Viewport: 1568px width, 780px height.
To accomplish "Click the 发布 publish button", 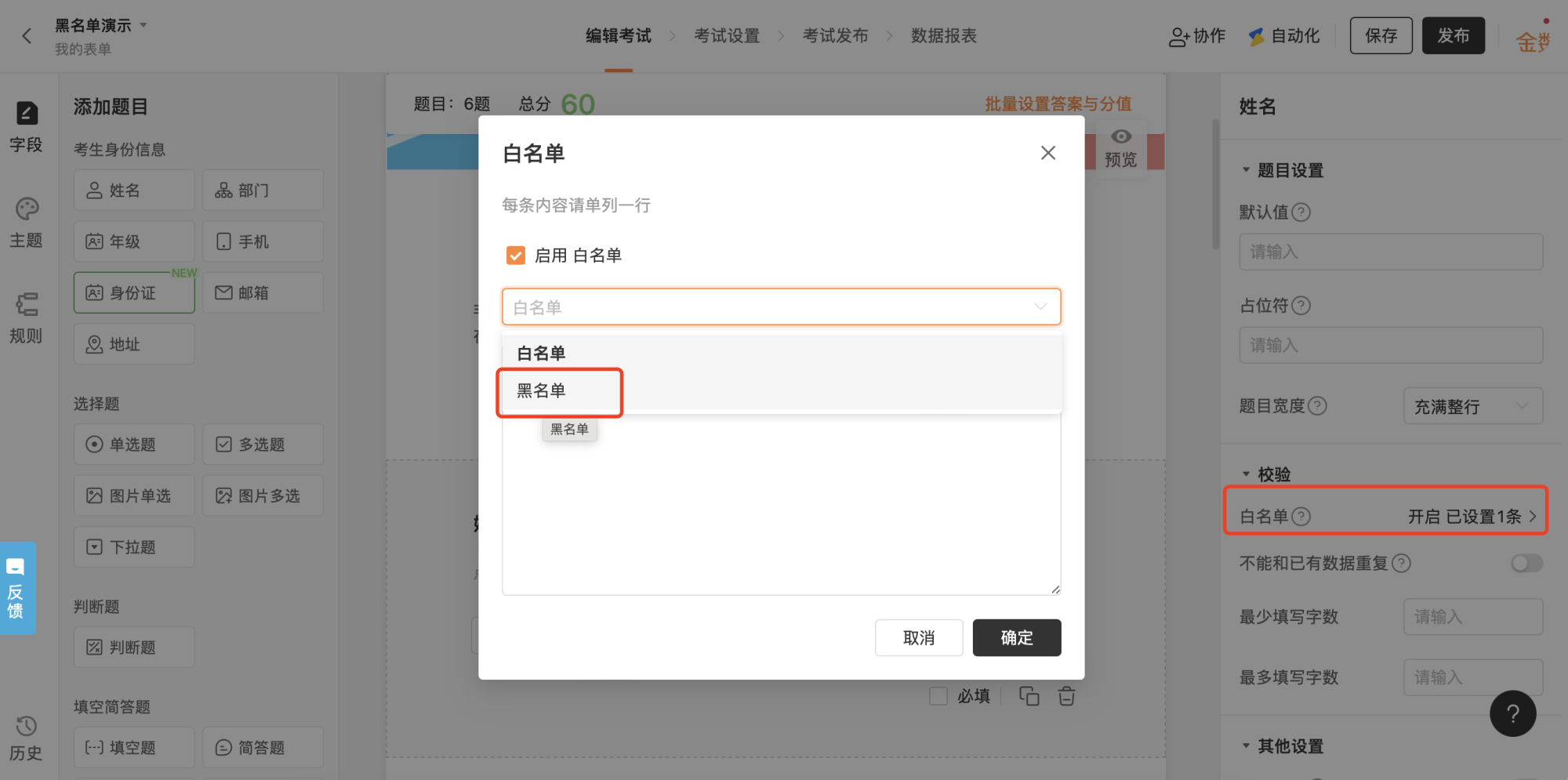I will 1454,36.
